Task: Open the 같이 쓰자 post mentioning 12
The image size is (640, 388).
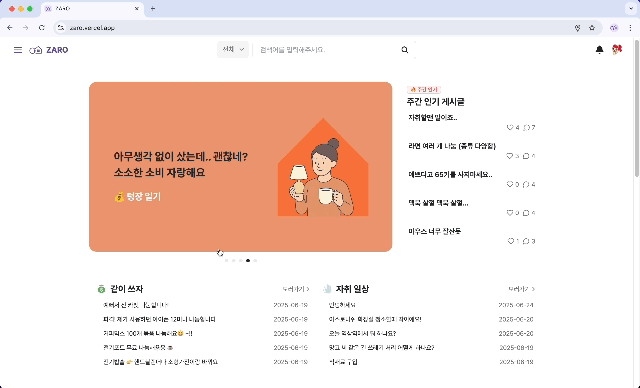Action: (x=205, y=319)
